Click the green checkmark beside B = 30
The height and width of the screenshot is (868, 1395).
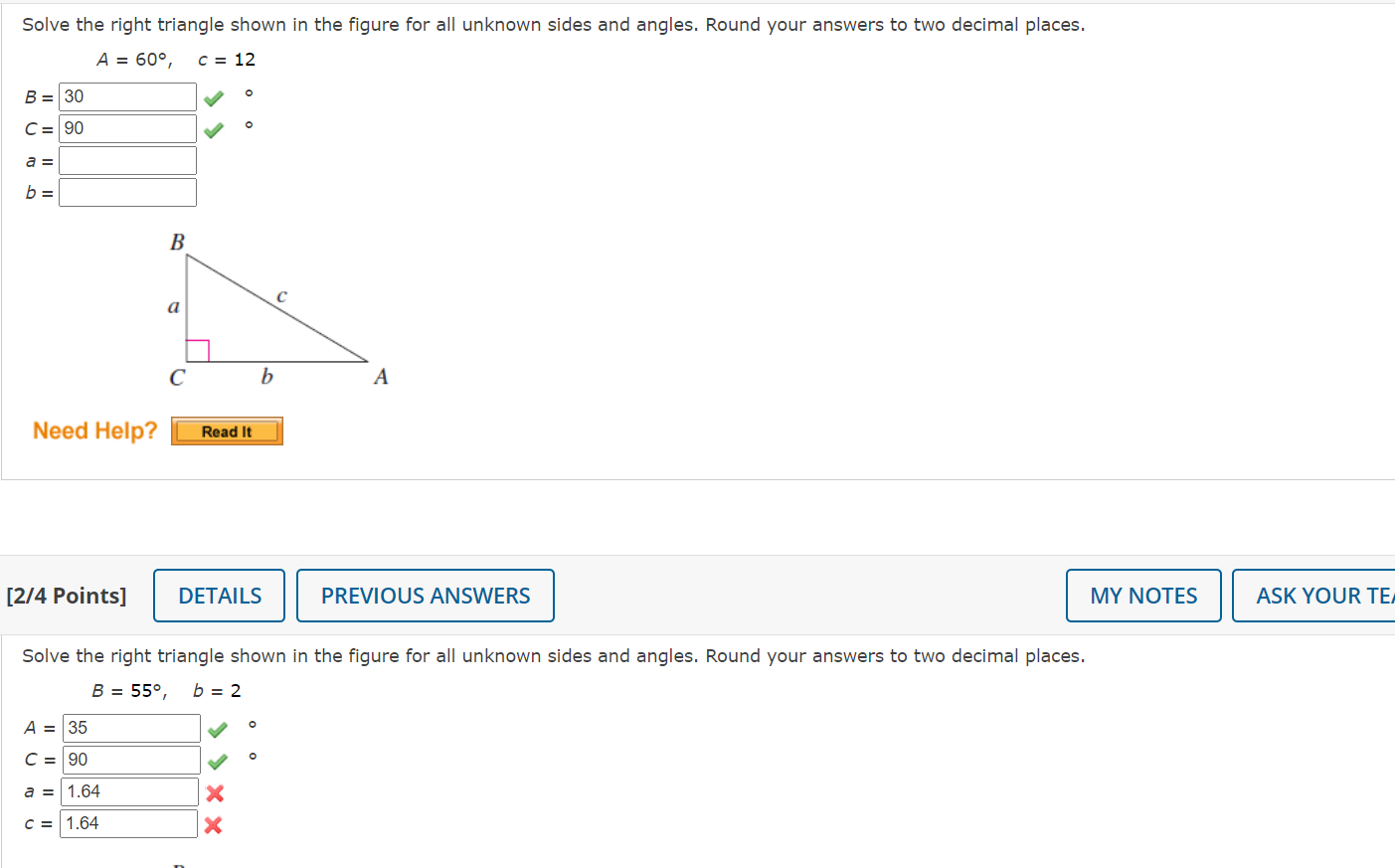point(212,96)
